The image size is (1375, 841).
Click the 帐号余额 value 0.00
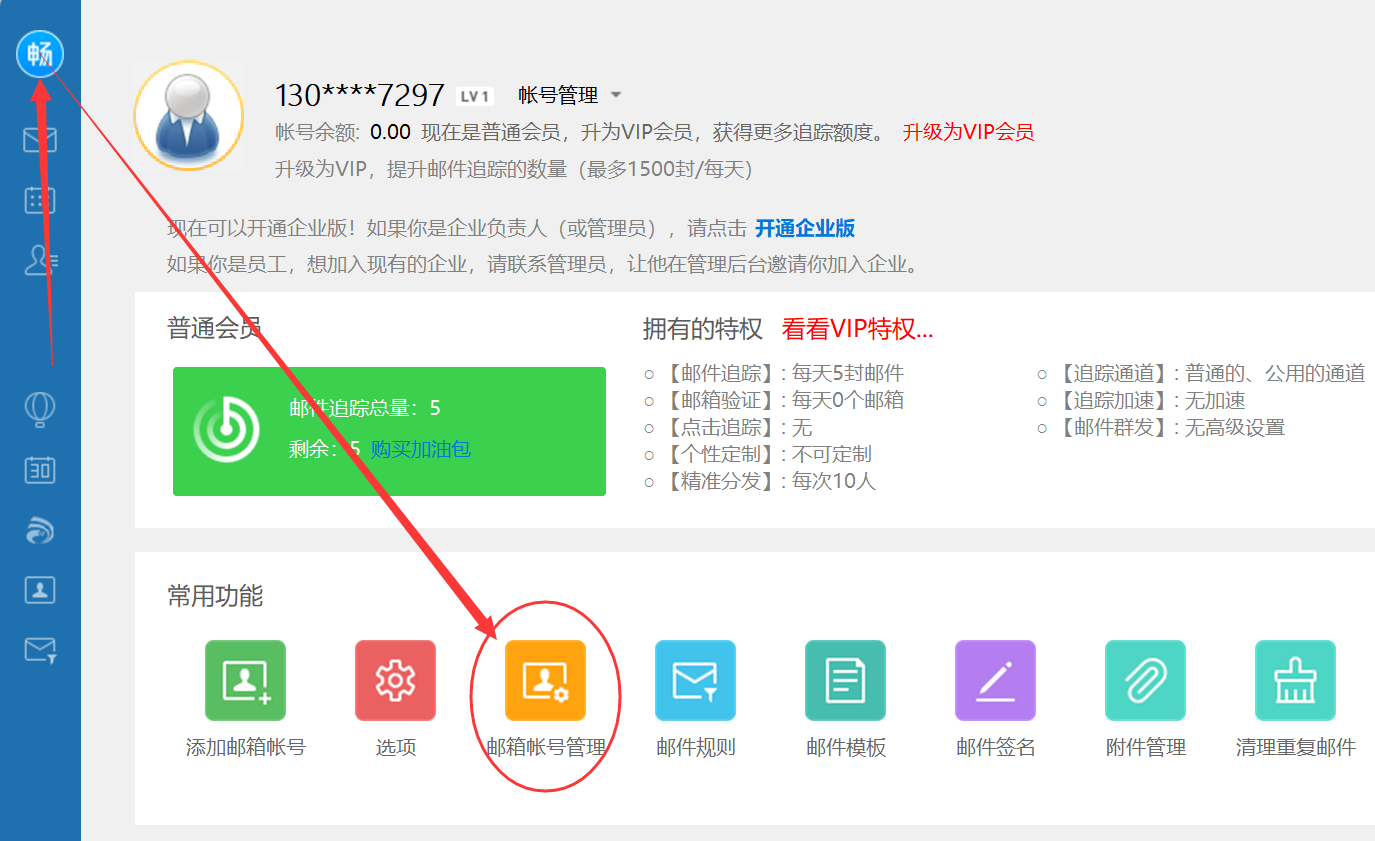tap(390, 132)
